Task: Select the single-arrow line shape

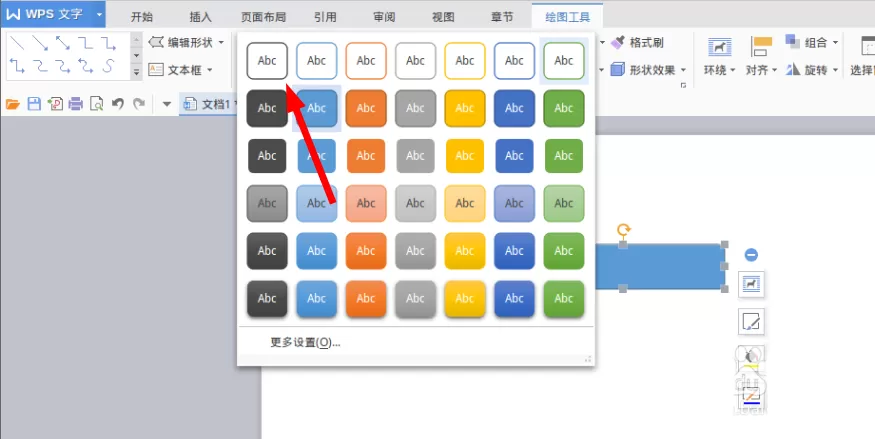Action: click(x=40, y=43)
